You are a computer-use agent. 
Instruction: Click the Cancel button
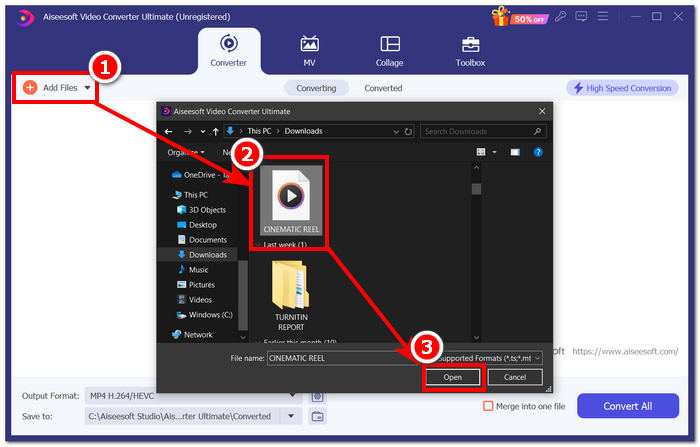[515, 377]
